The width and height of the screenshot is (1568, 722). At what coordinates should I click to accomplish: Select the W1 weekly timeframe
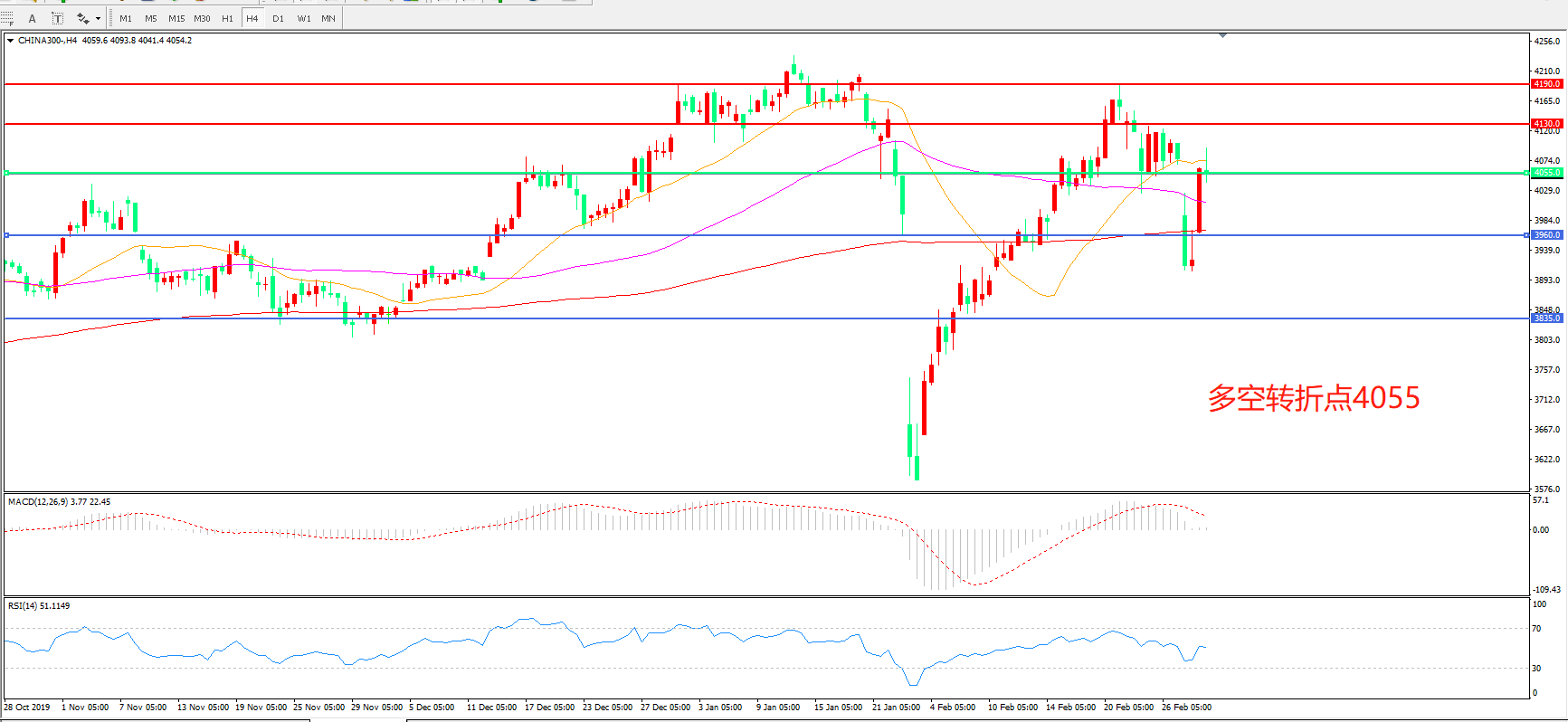coord(304,18)
